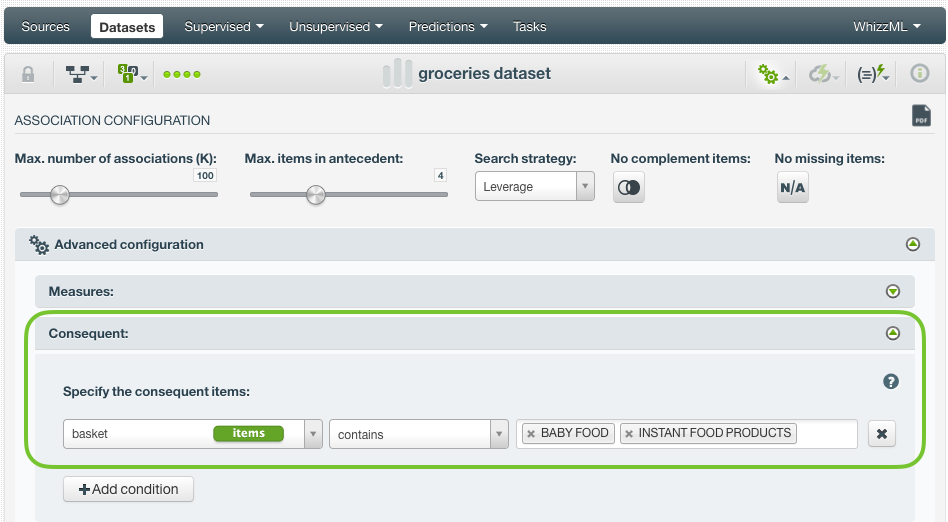The width and height of the screenshot is (948, 522).
Task: Click the consequent help question mark icon
Action: [891, 381]
